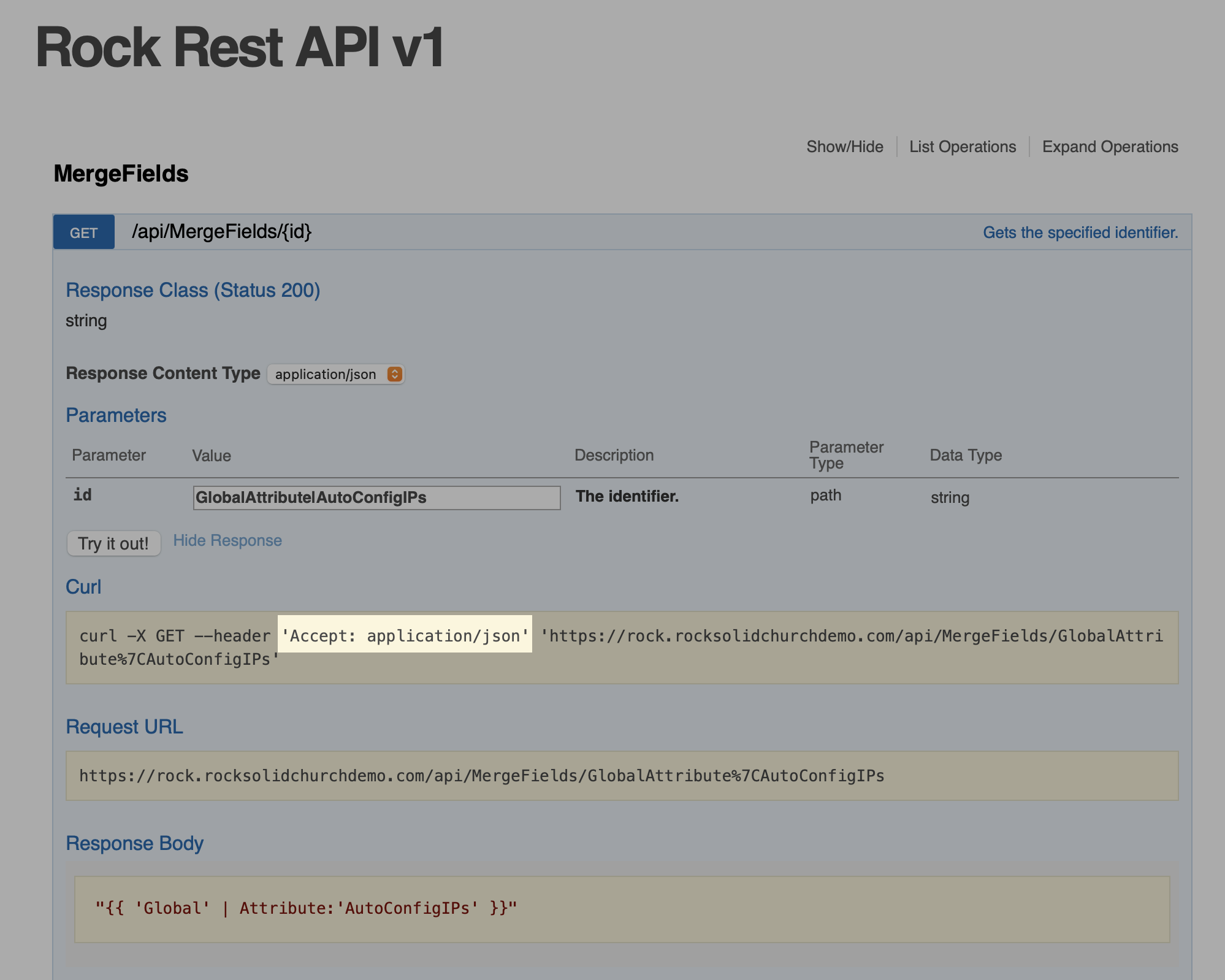Click the 'Show/Hide' link
The height and width of the screenshot is (980, 1225).
tap(844, 147)
